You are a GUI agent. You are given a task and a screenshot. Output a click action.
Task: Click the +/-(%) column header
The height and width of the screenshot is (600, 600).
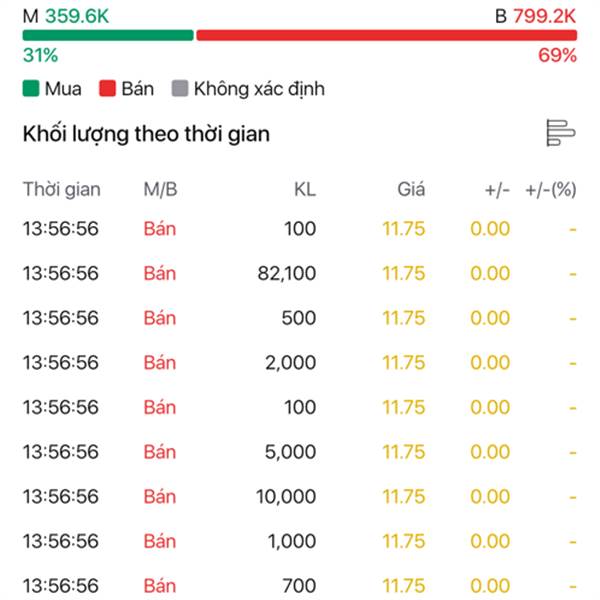coord(551,189)
